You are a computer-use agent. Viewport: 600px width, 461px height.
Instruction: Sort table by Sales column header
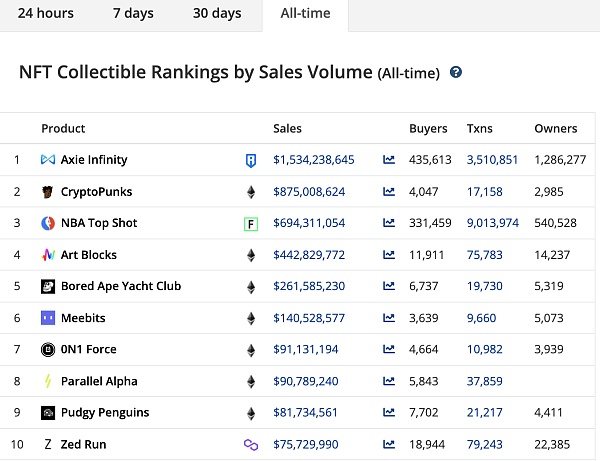(287, 129)
